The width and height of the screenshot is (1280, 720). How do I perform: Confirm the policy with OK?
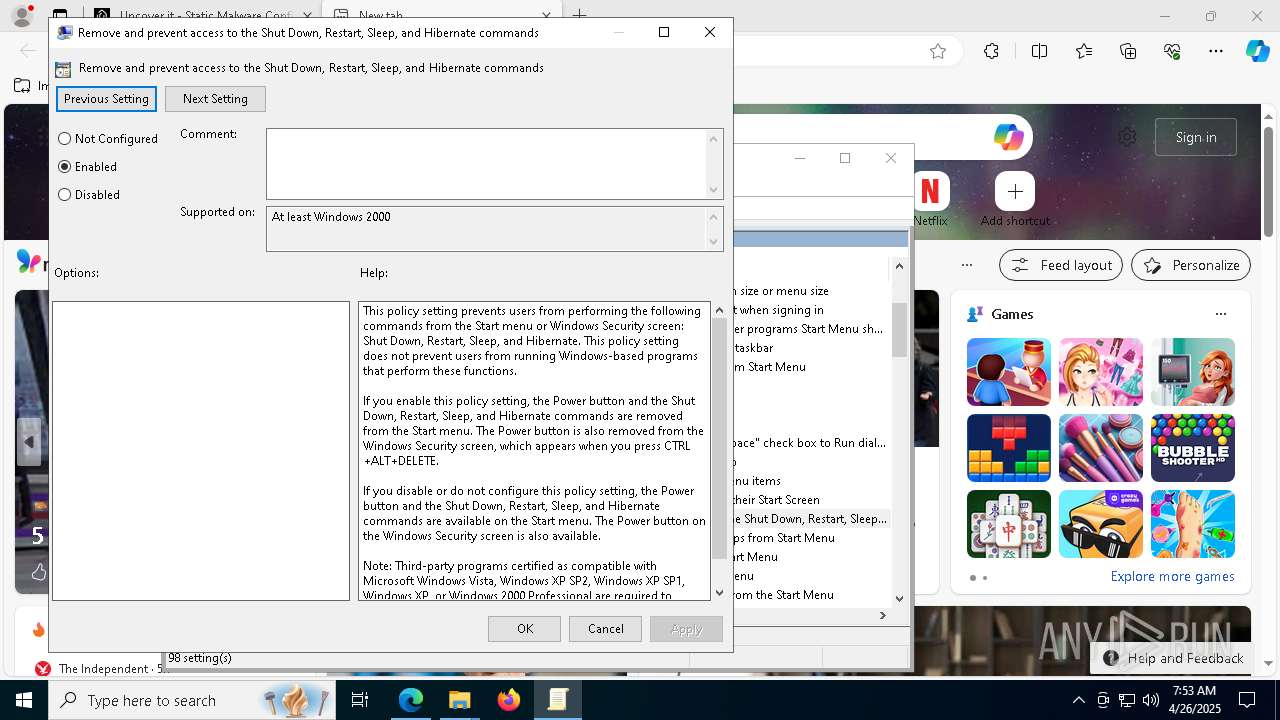point(525,629)
